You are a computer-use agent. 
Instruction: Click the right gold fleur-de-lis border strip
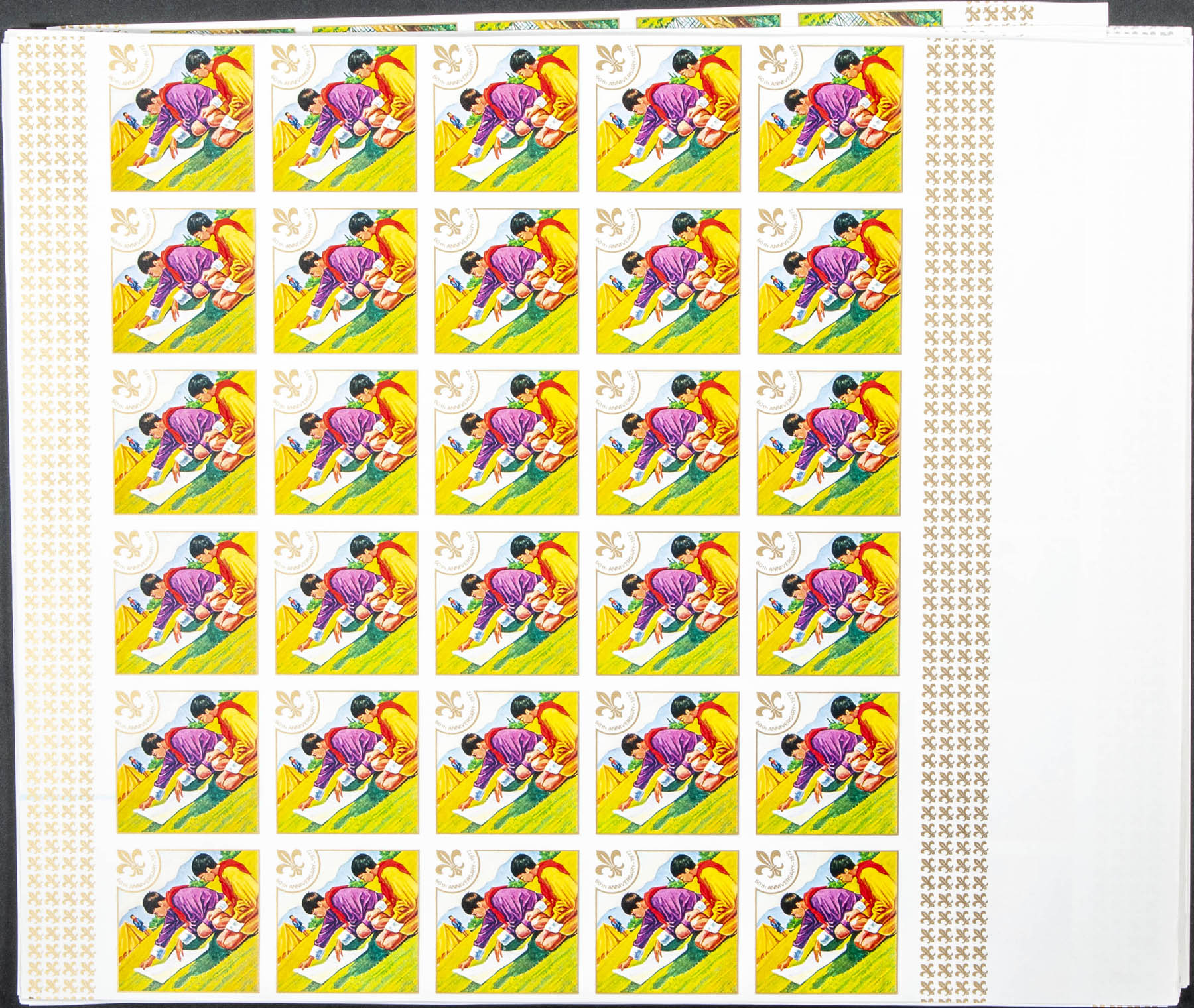click(959, 464)
